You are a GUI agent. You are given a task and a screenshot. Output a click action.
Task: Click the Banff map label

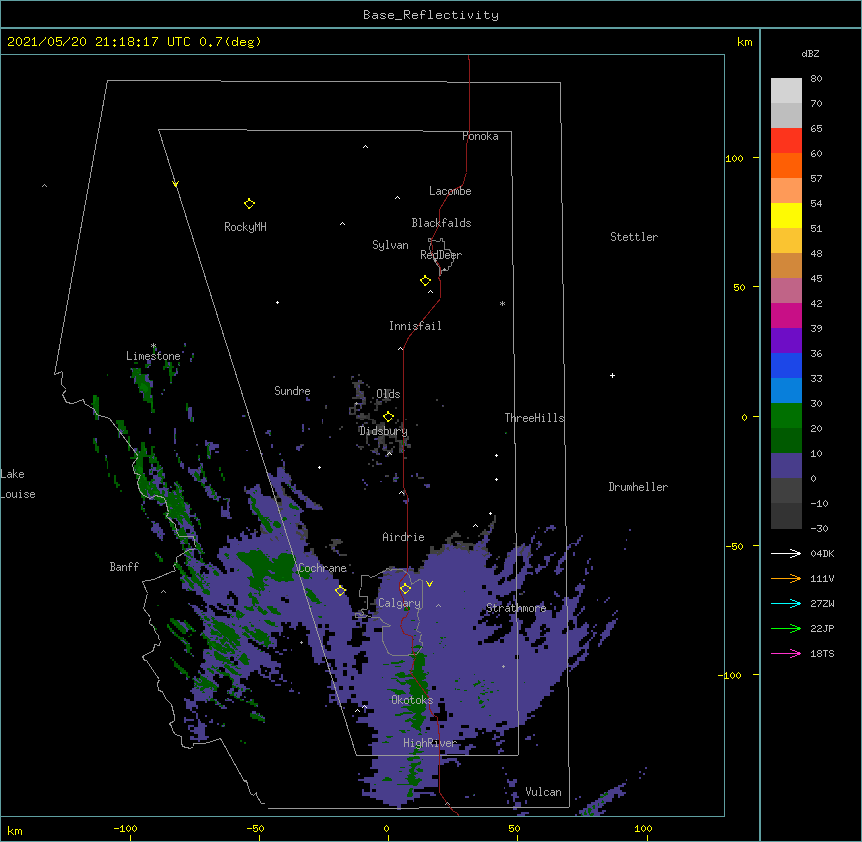coord(124,567)
